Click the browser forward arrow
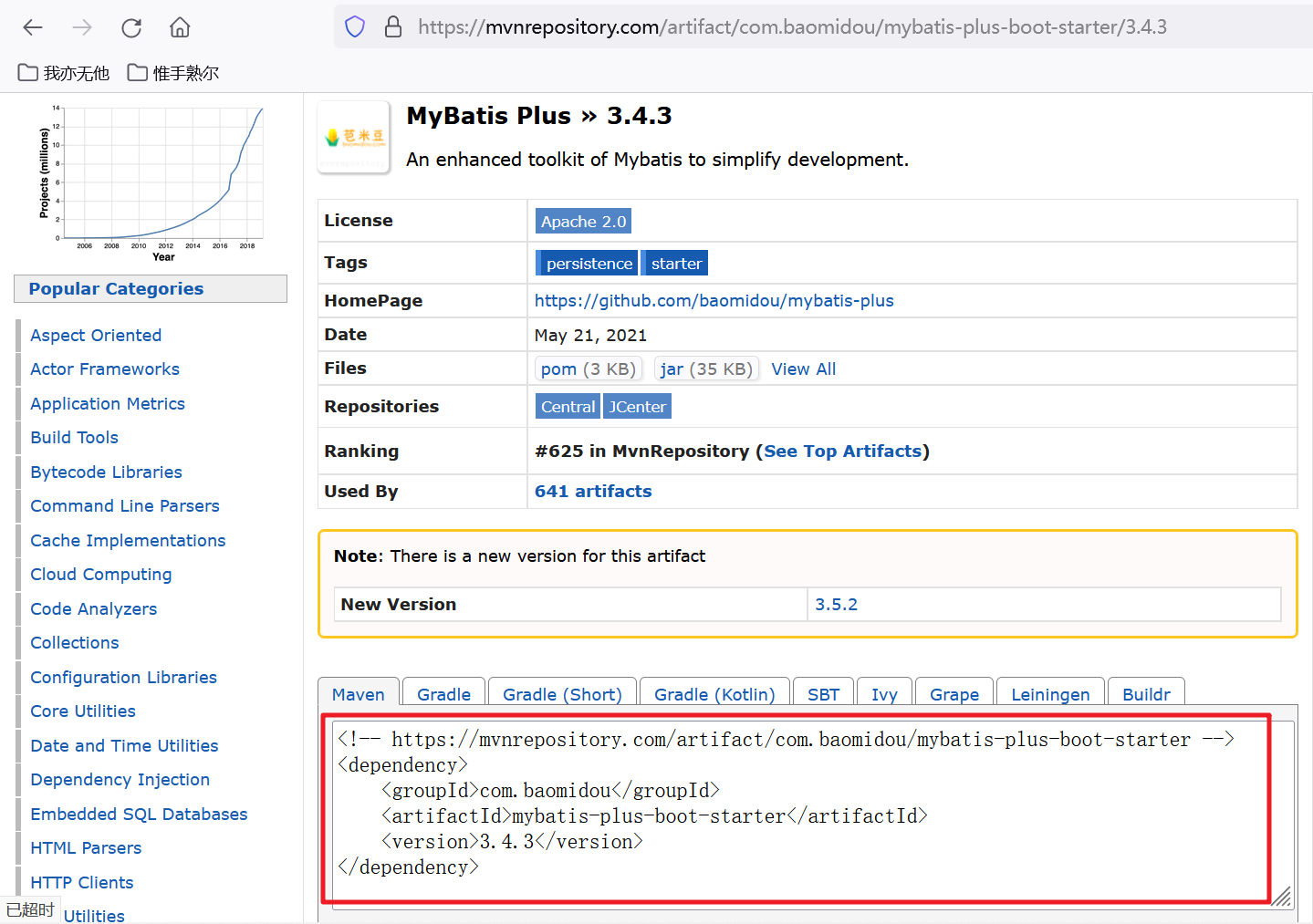 (82, 27)
